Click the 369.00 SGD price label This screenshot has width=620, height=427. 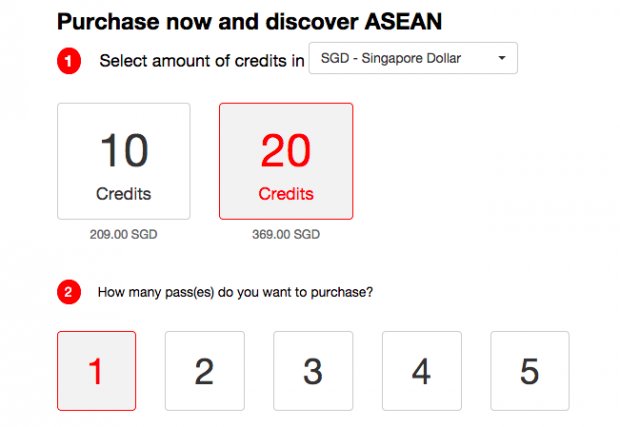coord(286,234)
